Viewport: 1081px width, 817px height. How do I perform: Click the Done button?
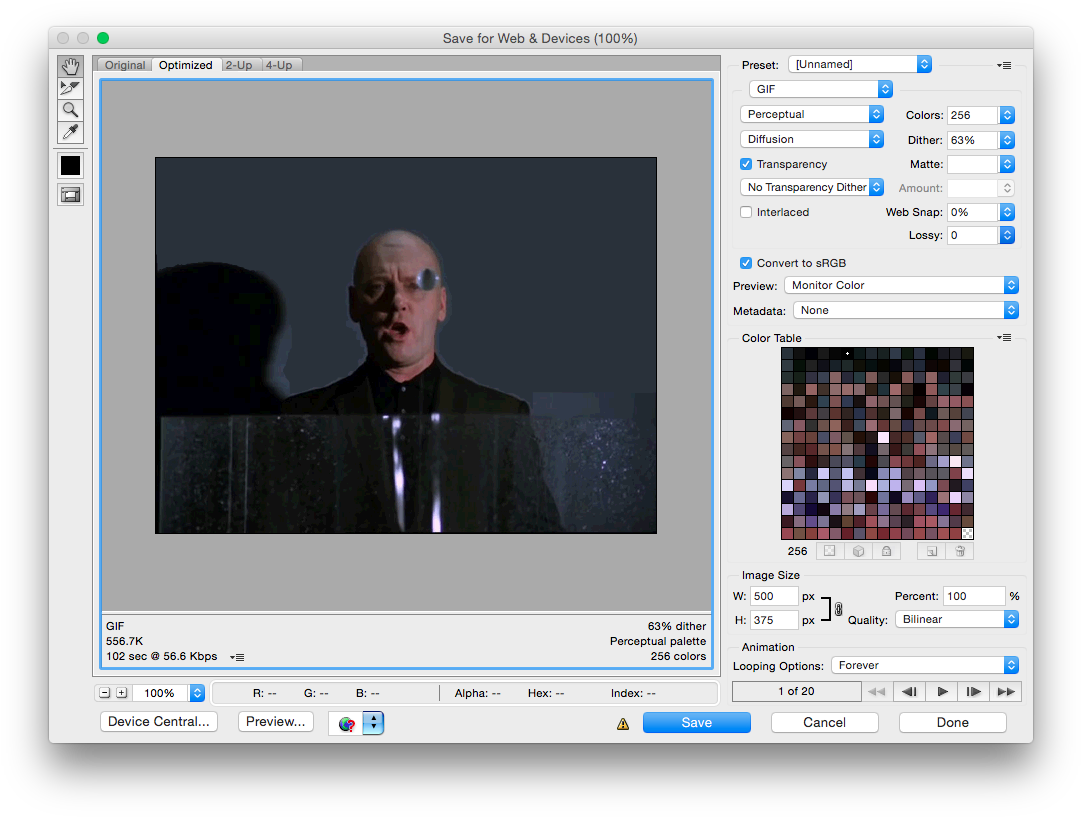coord(953,723)
